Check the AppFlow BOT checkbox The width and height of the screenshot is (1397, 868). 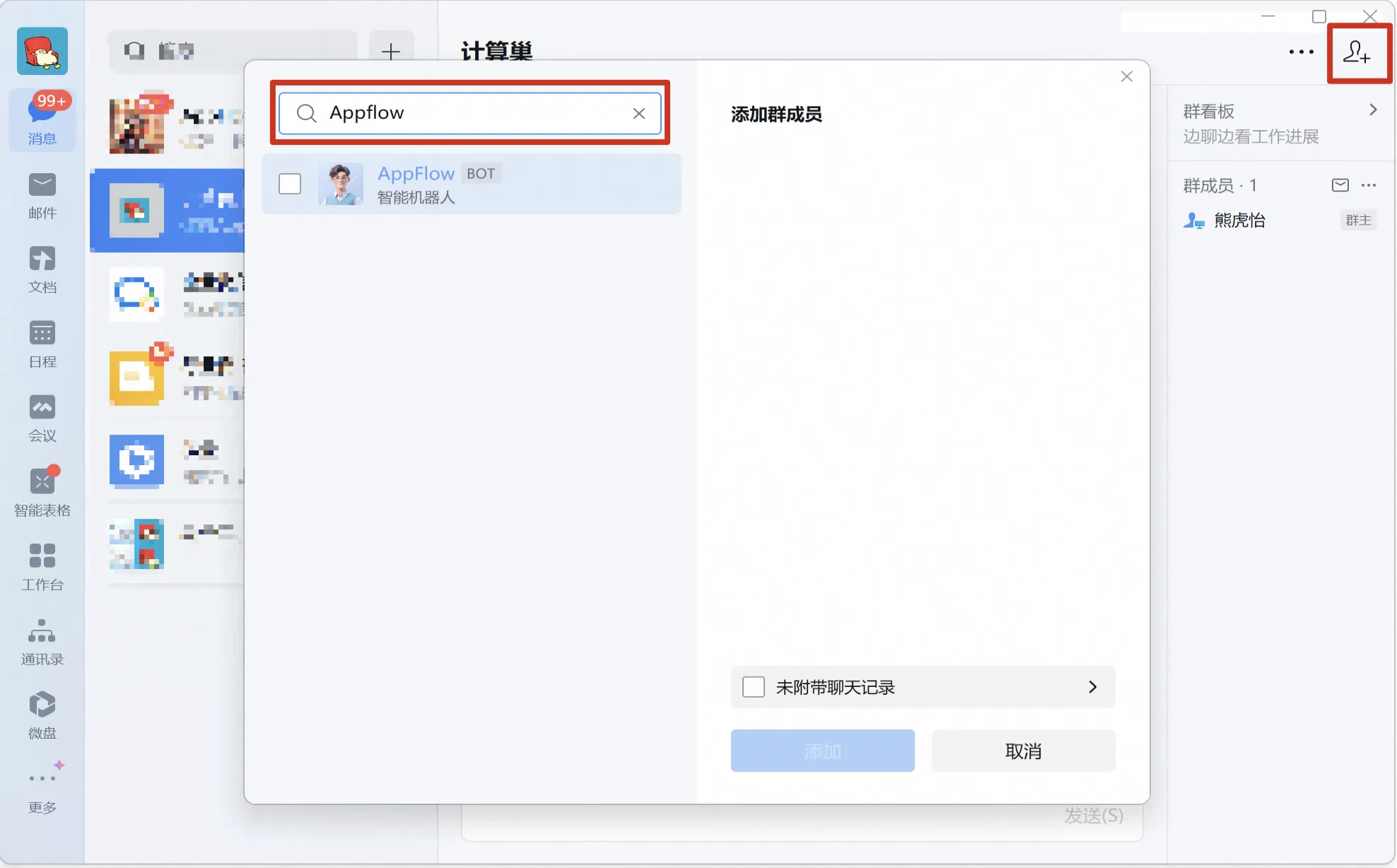(x=290, y=184)
